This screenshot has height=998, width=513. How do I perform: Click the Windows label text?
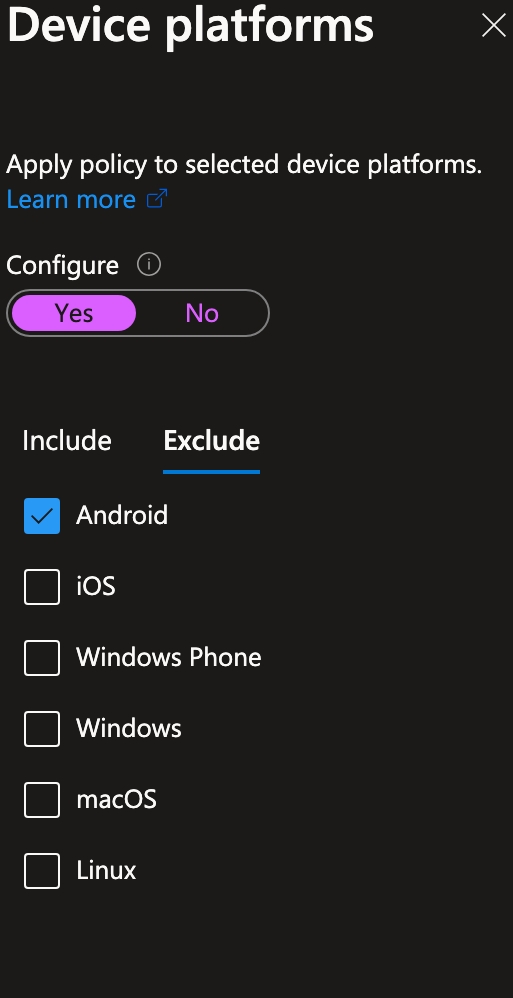(x=129, y=729)
